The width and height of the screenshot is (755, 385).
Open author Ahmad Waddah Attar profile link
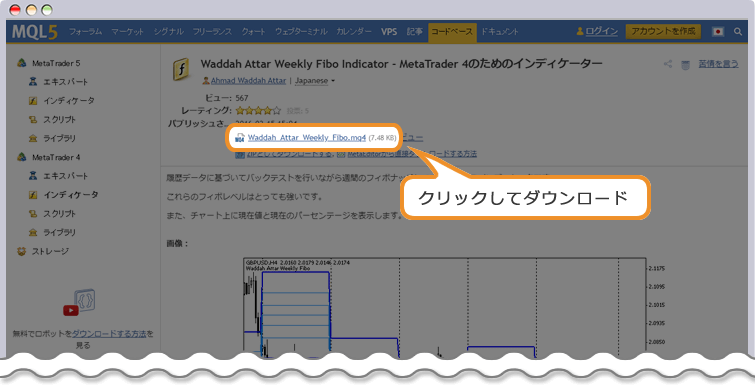coord(248,81)
